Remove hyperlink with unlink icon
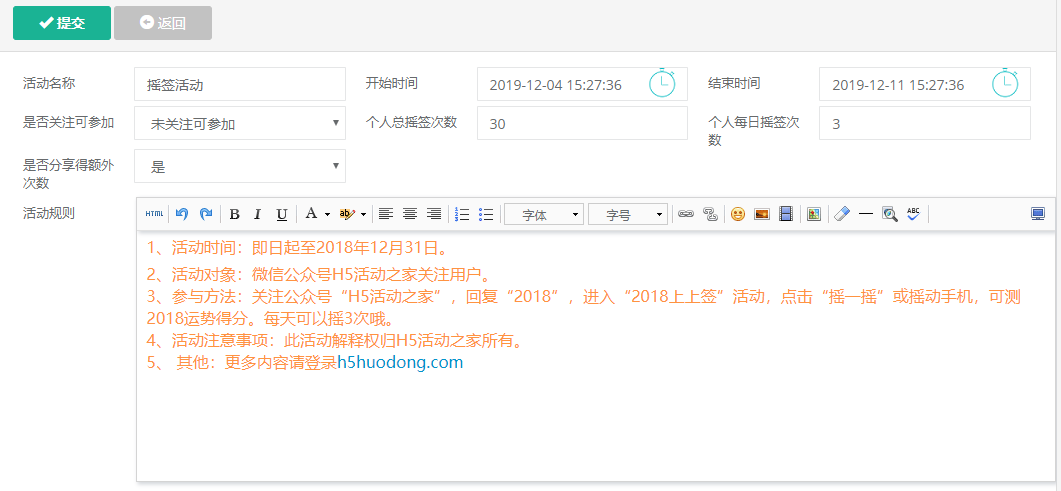 pyautogui.click(x=710, y=214)
